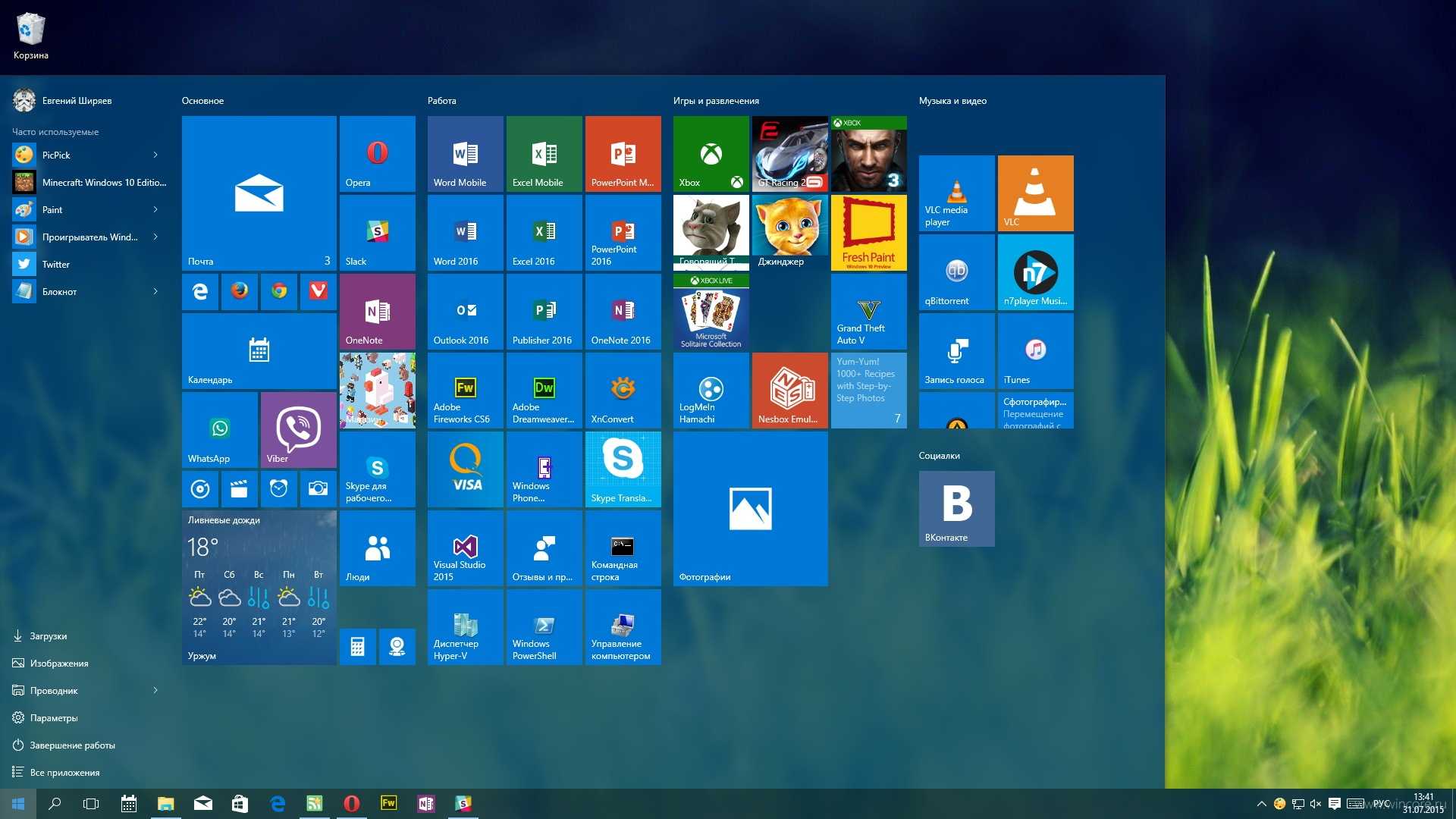Launch ВКонтакте social tile

[x=956, y=506]
